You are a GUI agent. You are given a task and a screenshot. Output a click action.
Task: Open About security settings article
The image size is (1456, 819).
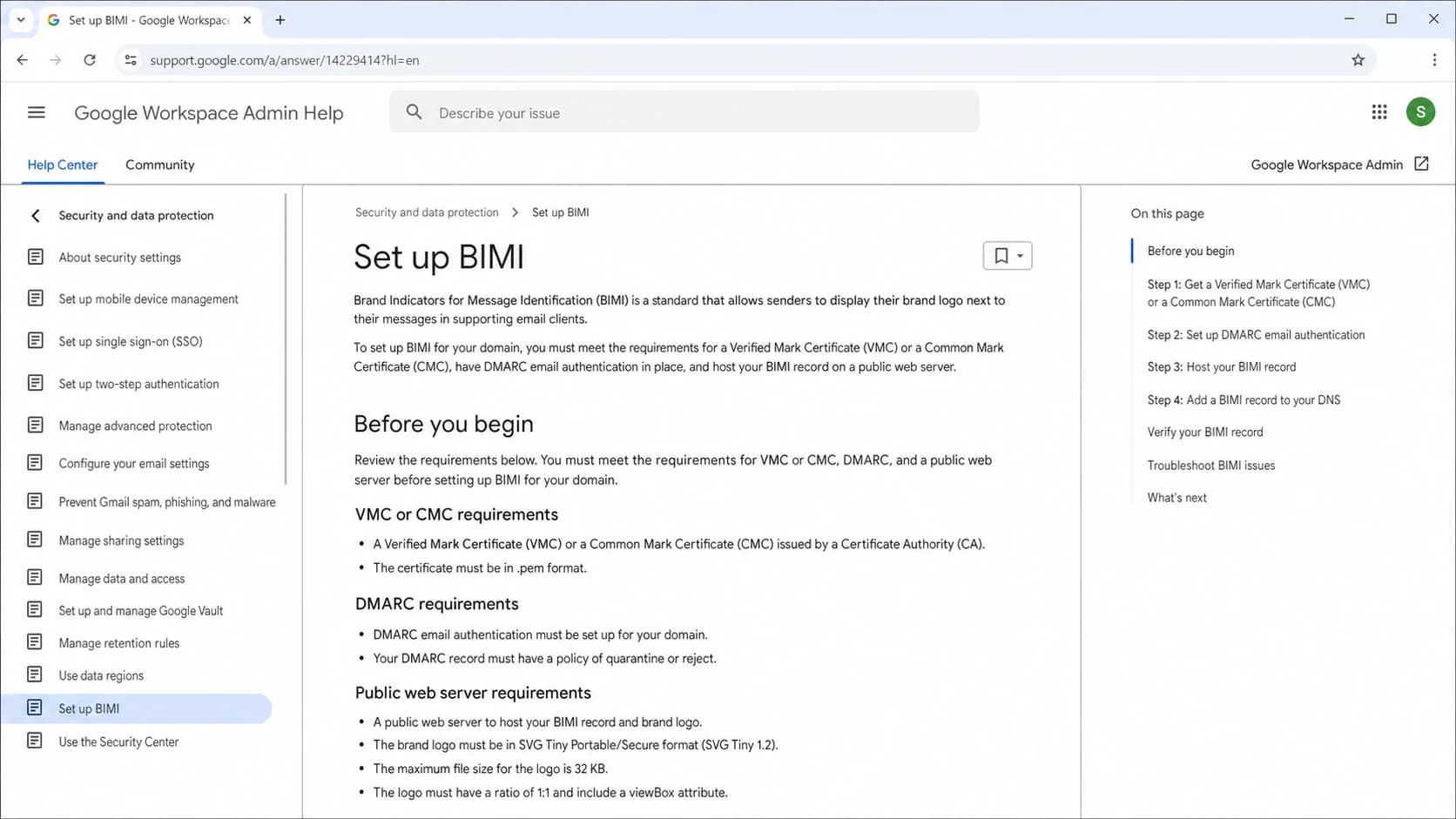pyautogui.click(x=120, y=258)
